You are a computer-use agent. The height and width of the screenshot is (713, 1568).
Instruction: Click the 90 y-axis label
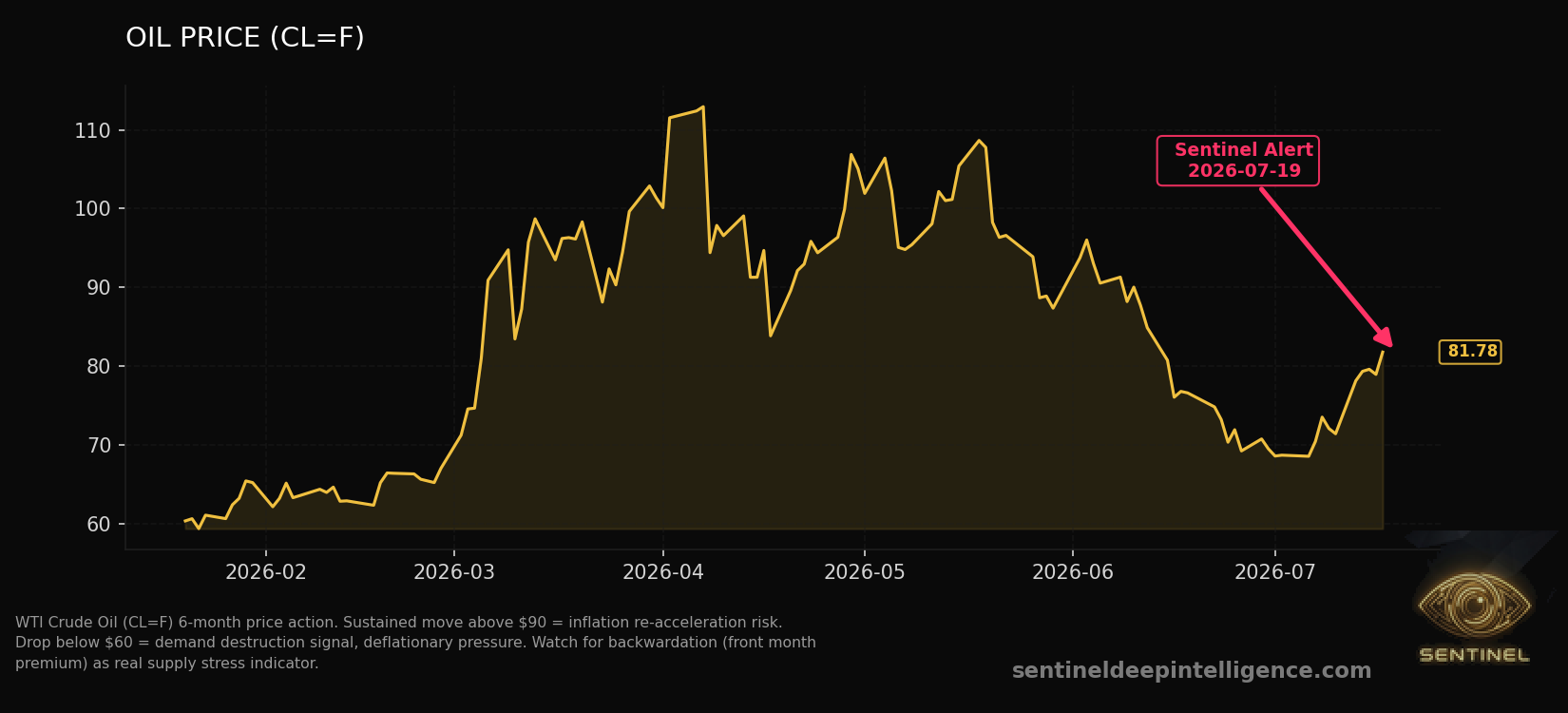[99, 287]
